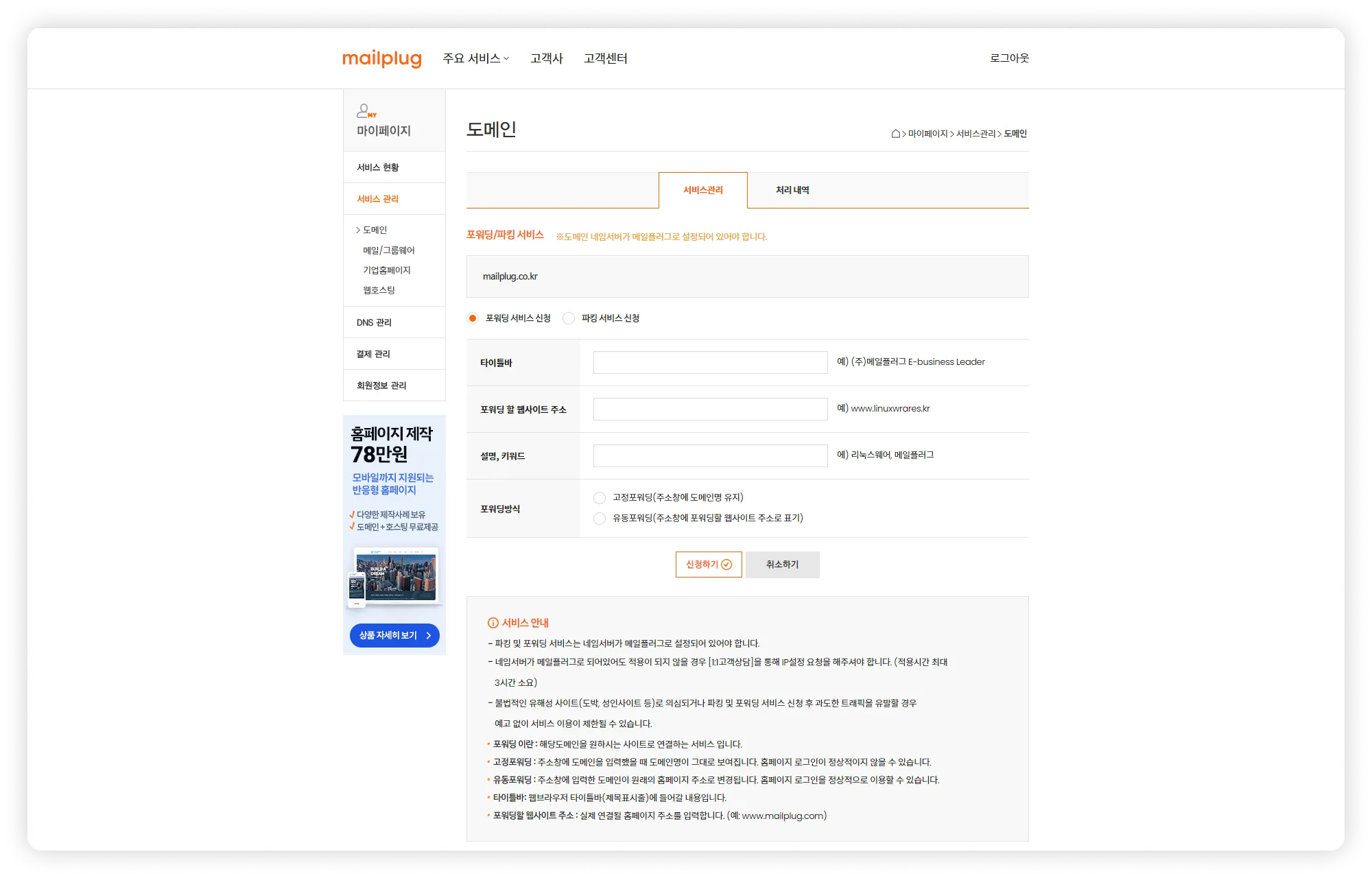Open DNS 관리 in sidebar
The image size is (1372, 878).
click(374, 322)
